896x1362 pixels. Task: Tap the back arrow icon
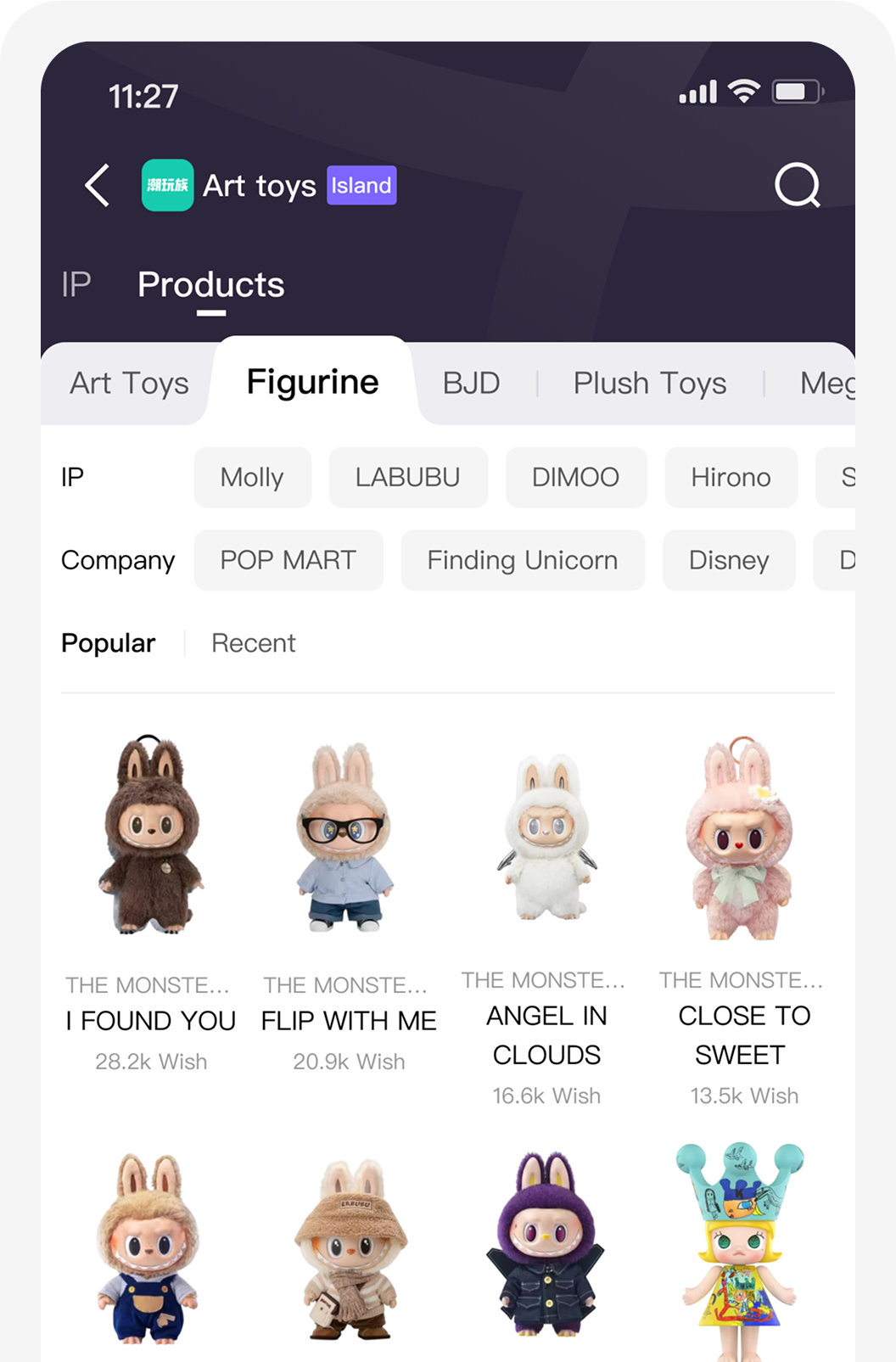click(x=97, y=185)
